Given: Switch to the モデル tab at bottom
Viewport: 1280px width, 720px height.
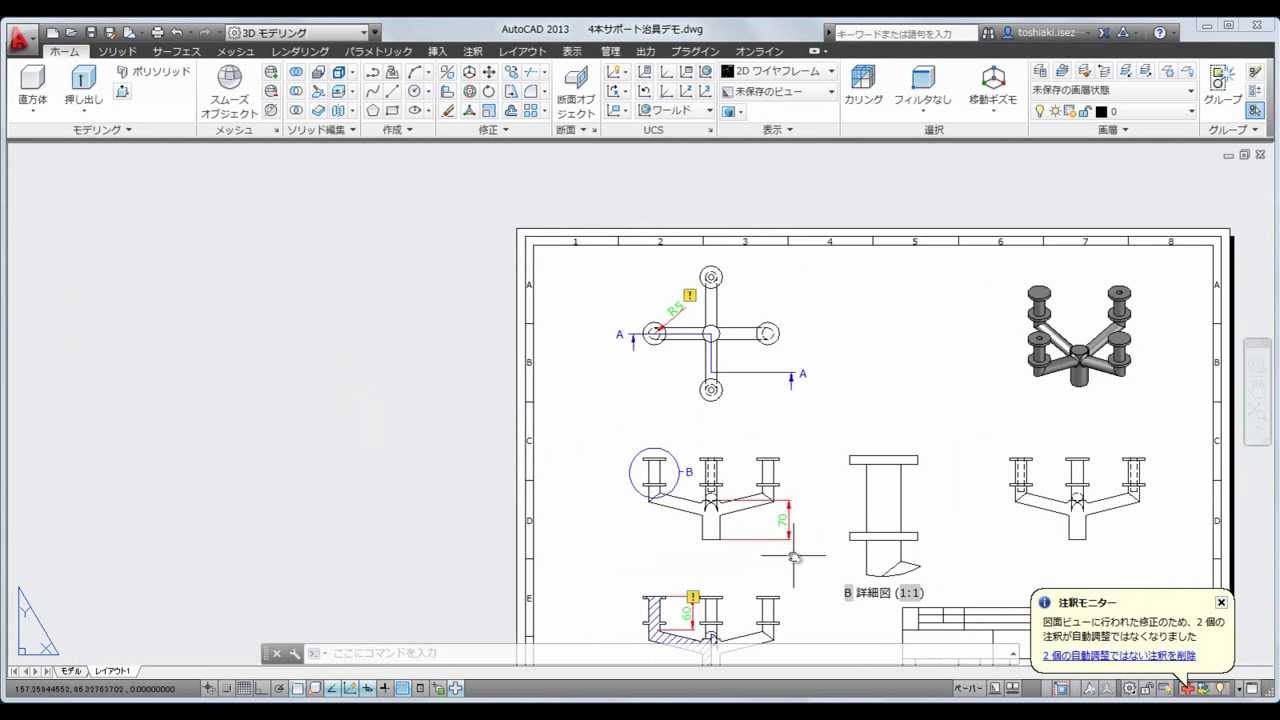Looking at the screenshot, I should point(71,671).
